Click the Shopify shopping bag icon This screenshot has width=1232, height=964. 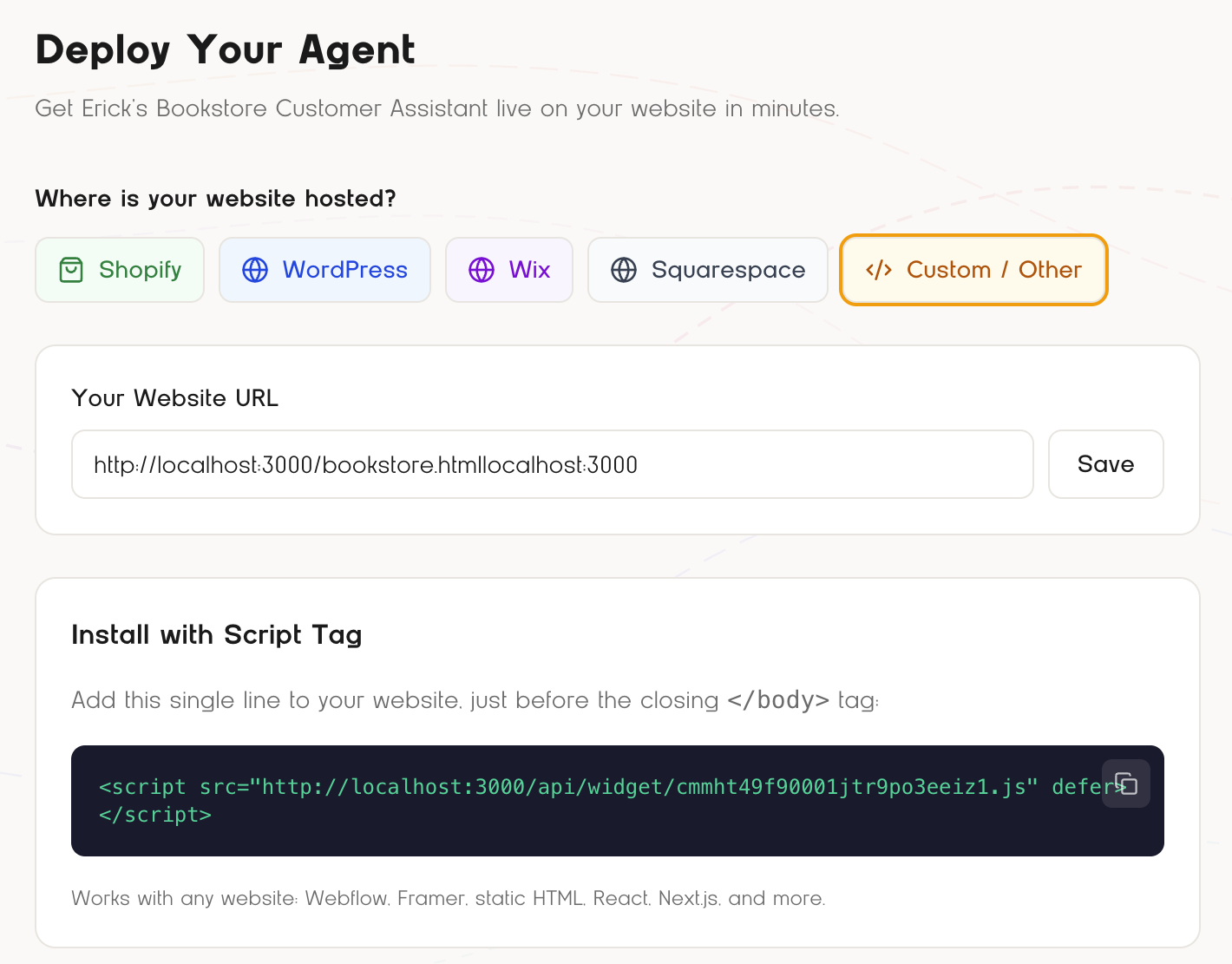(71, 270)
